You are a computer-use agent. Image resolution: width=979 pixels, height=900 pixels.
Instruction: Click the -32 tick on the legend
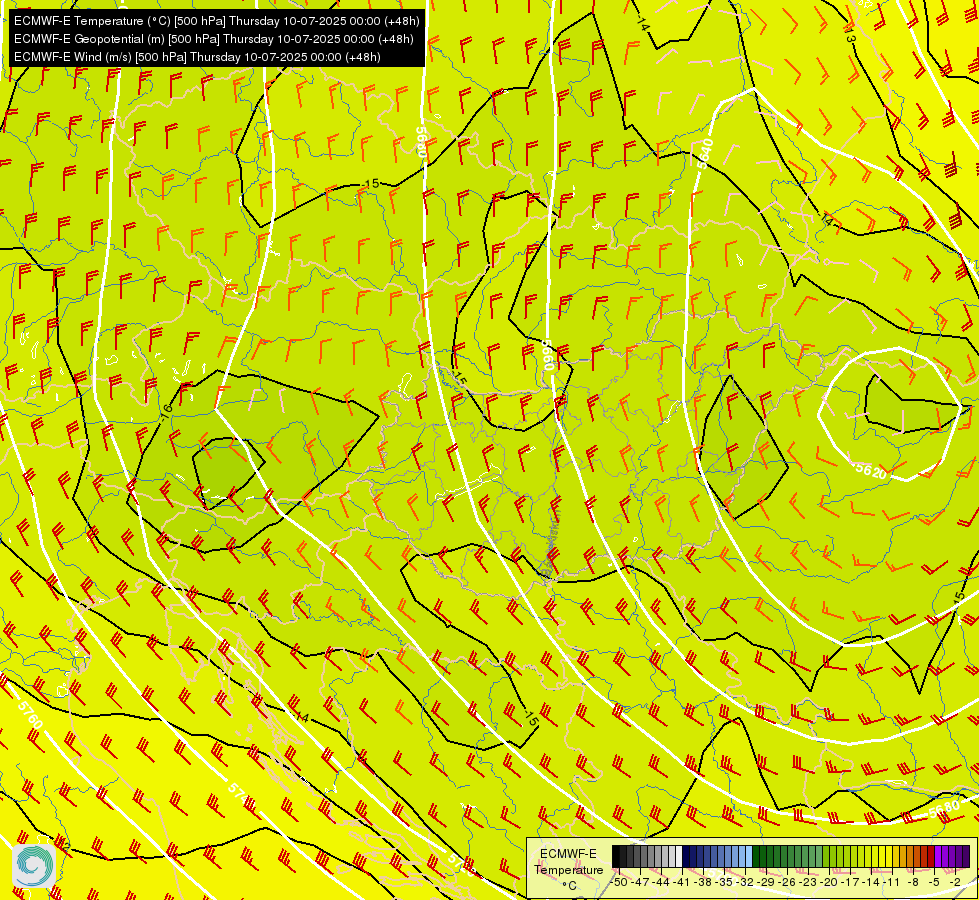[744, 882]
